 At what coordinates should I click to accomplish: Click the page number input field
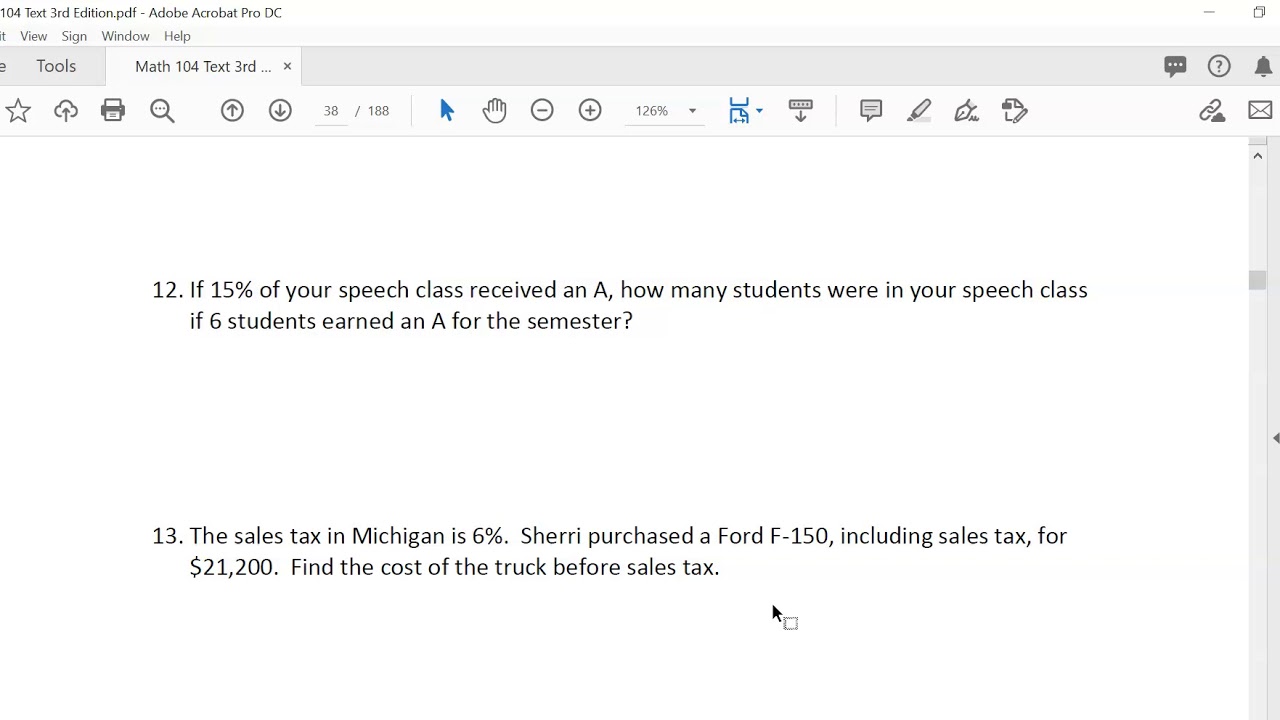[x=331, y=111]
